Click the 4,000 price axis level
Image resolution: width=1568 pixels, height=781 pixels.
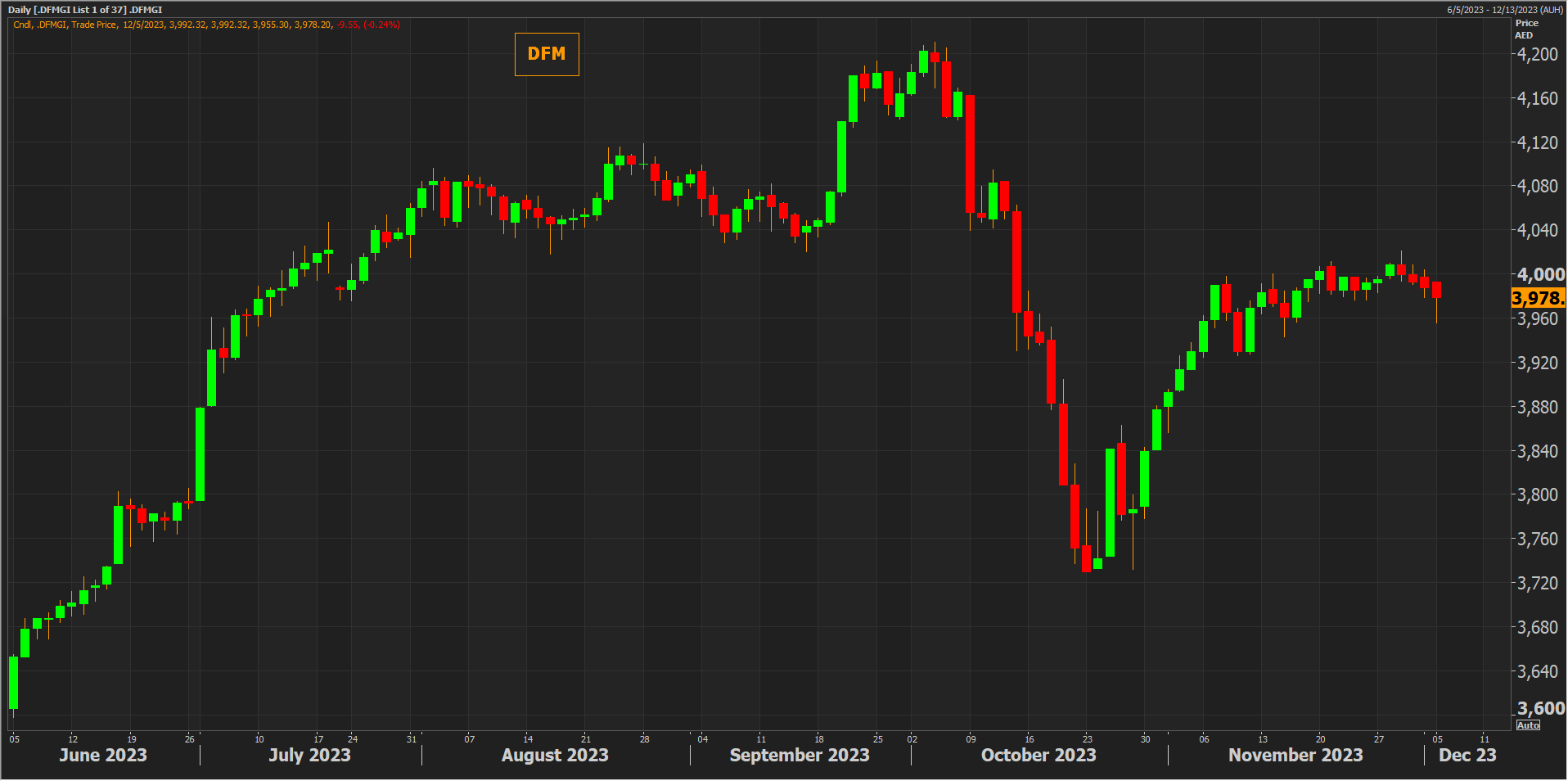pos(1540,274)
